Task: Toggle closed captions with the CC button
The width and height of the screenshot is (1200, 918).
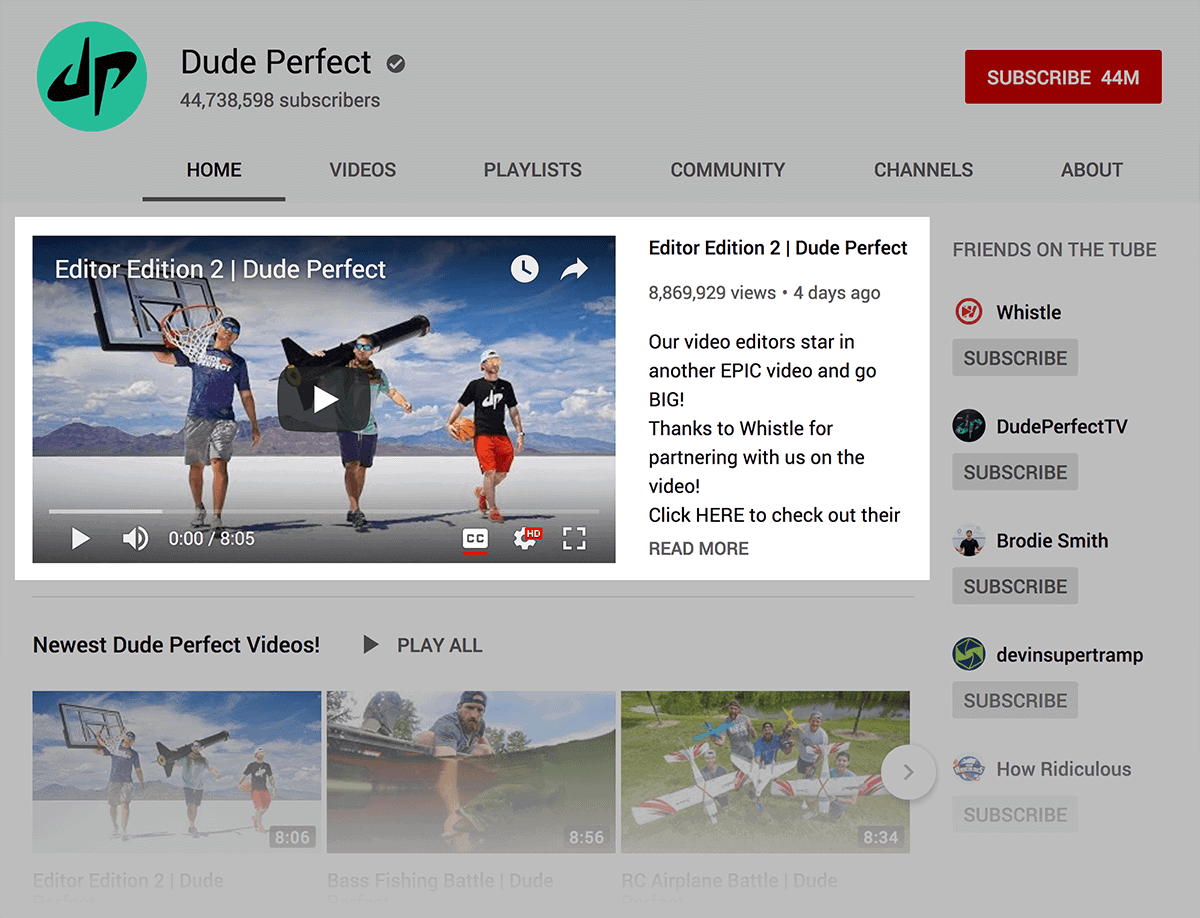Action: [x=475, y=539]
